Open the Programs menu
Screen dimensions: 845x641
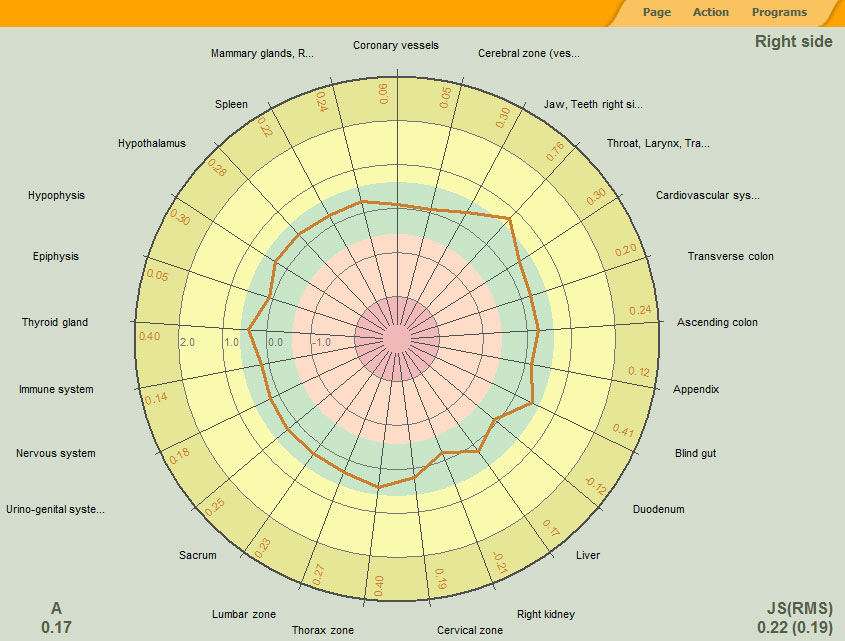[779, 12]
